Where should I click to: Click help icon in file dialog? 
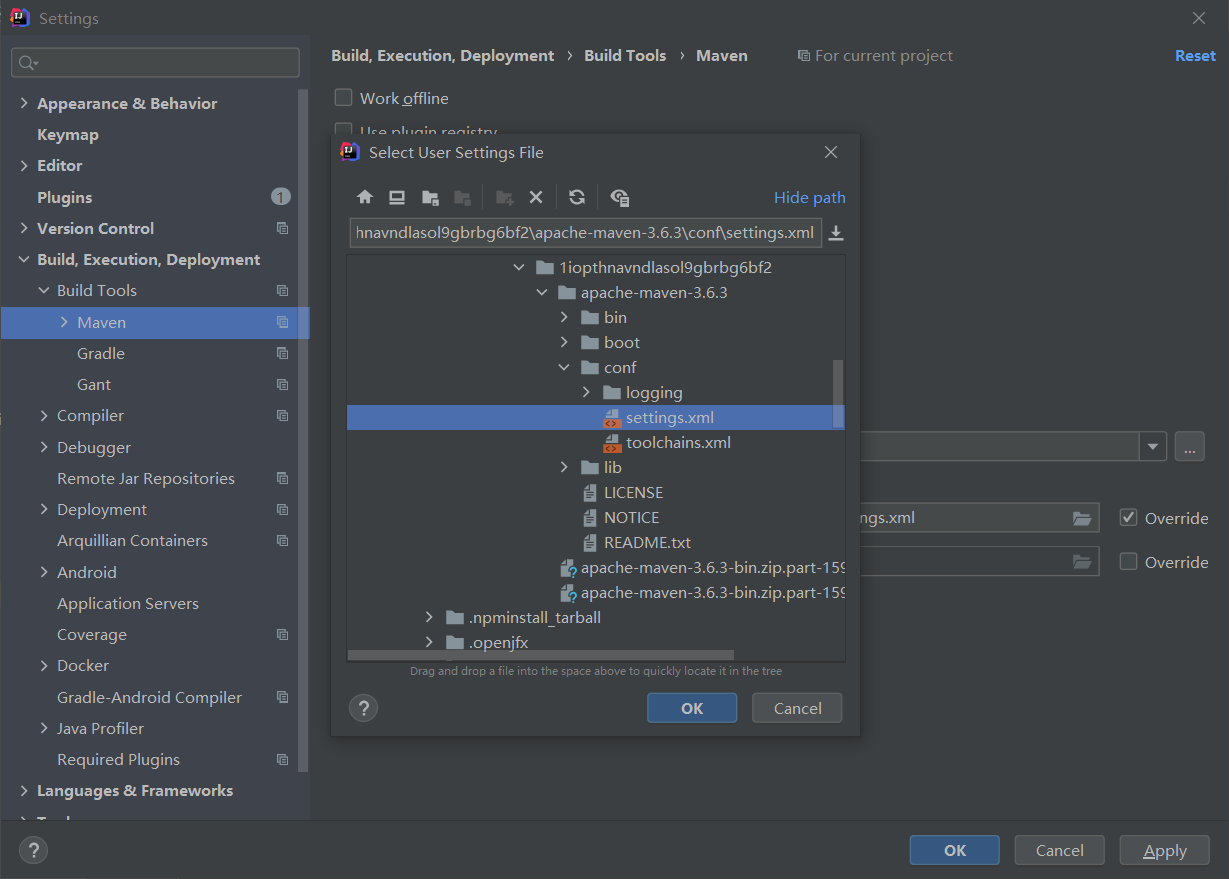pyautogui.click(x=363, y=708)
